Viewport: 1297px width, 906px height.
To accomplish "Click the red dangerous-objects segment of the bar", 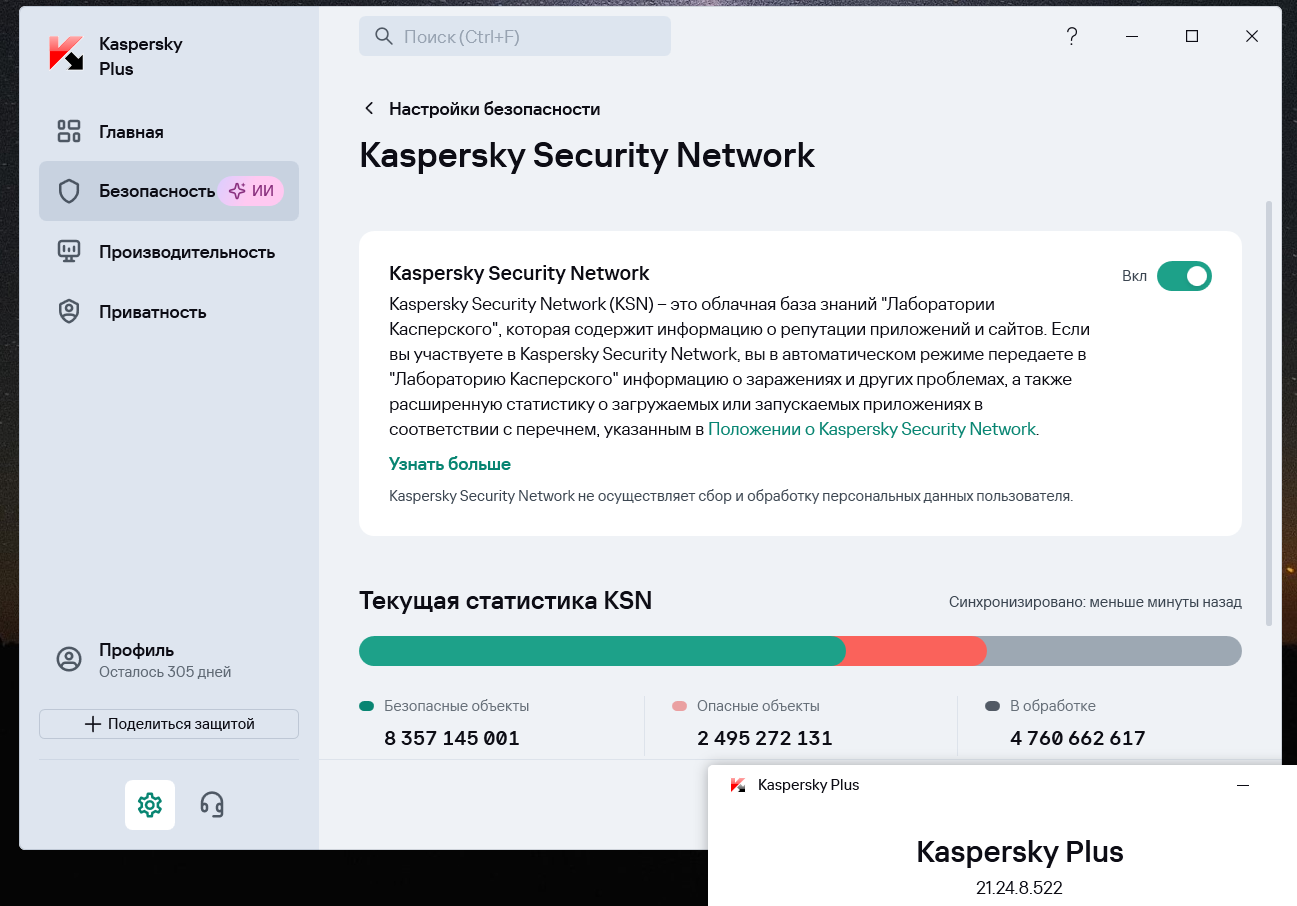I will tap(916, 651).
